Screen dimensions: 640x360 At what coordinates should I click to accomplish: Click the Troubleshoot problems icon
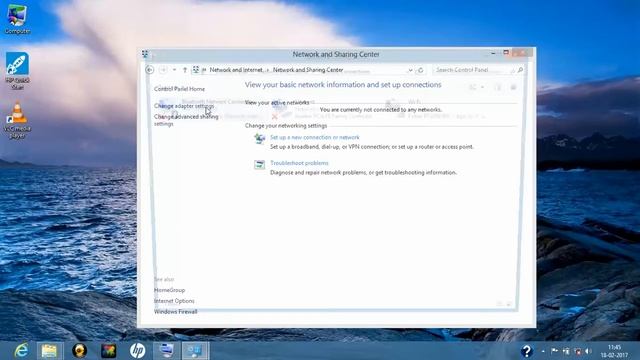click(x=259, y=164)
